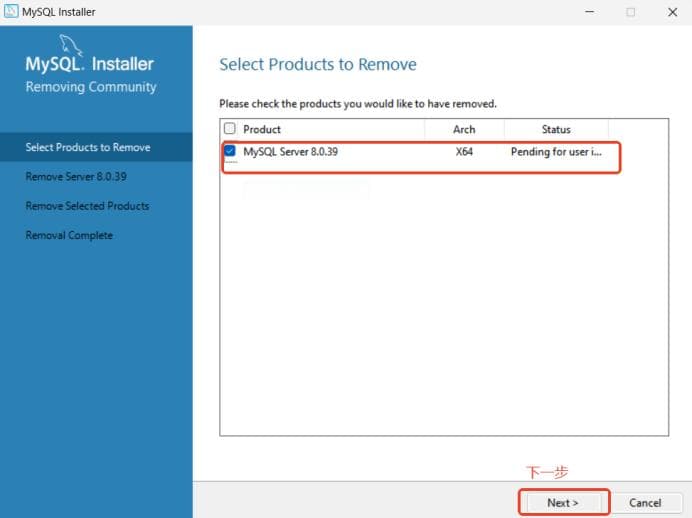
Task: Toggle the select-all Product header checkbox
Action: [229, 128]
